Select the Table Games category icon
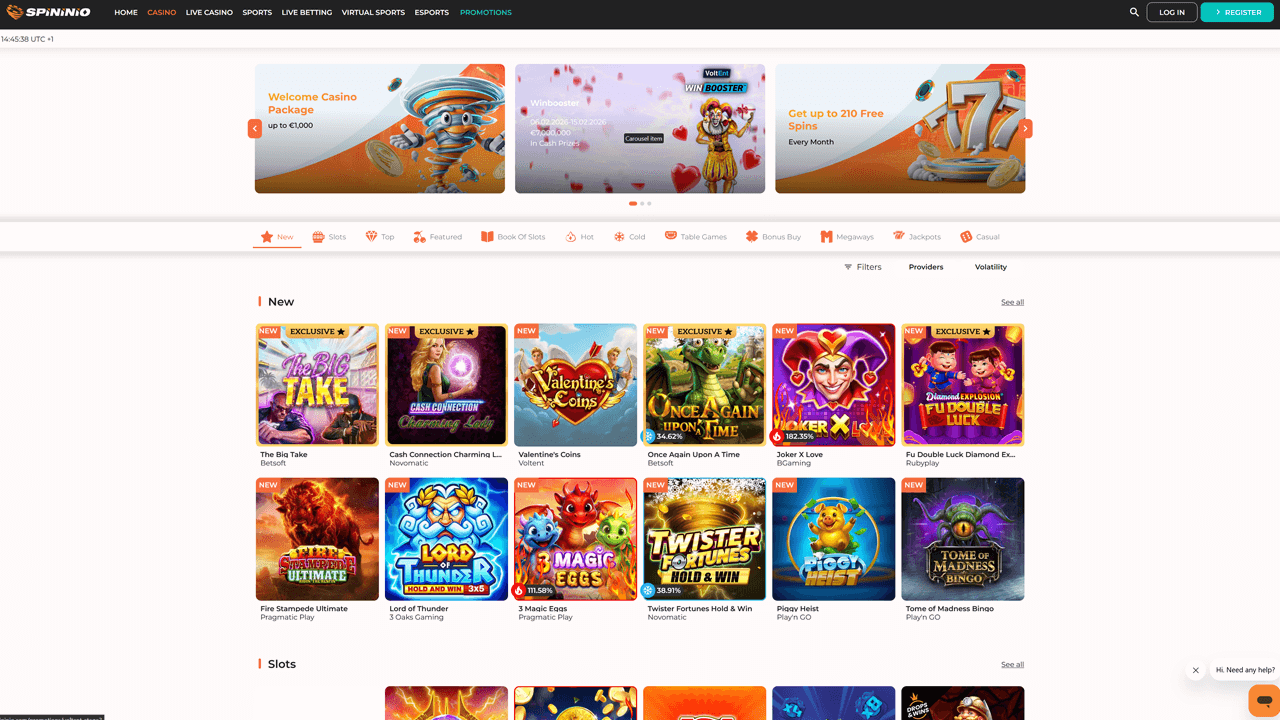1280x720 pixels. 671,236
